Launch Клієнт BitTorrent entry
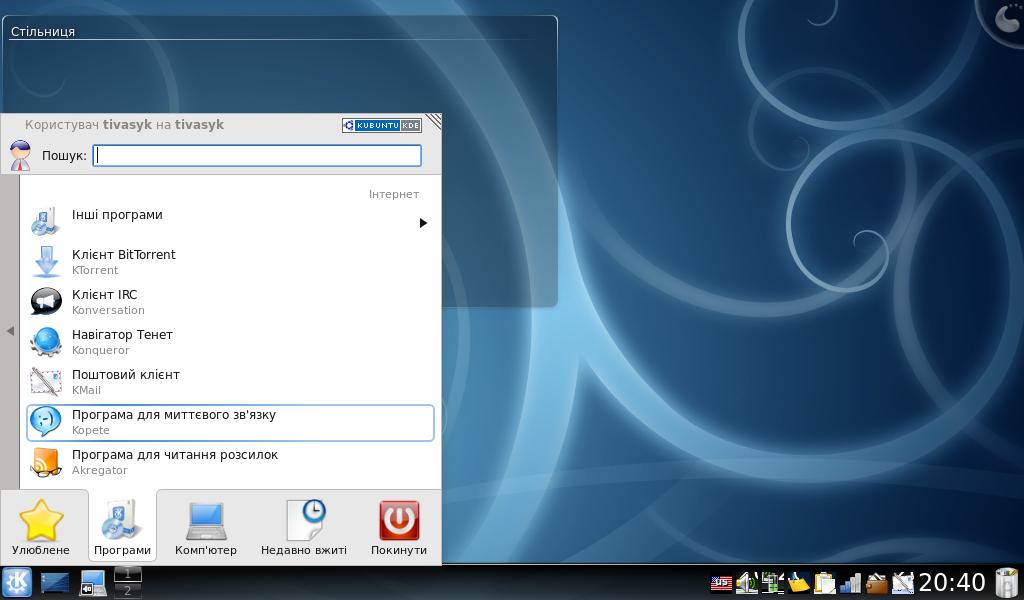This screenshot has width=1024, height=600. coord(230,261)
